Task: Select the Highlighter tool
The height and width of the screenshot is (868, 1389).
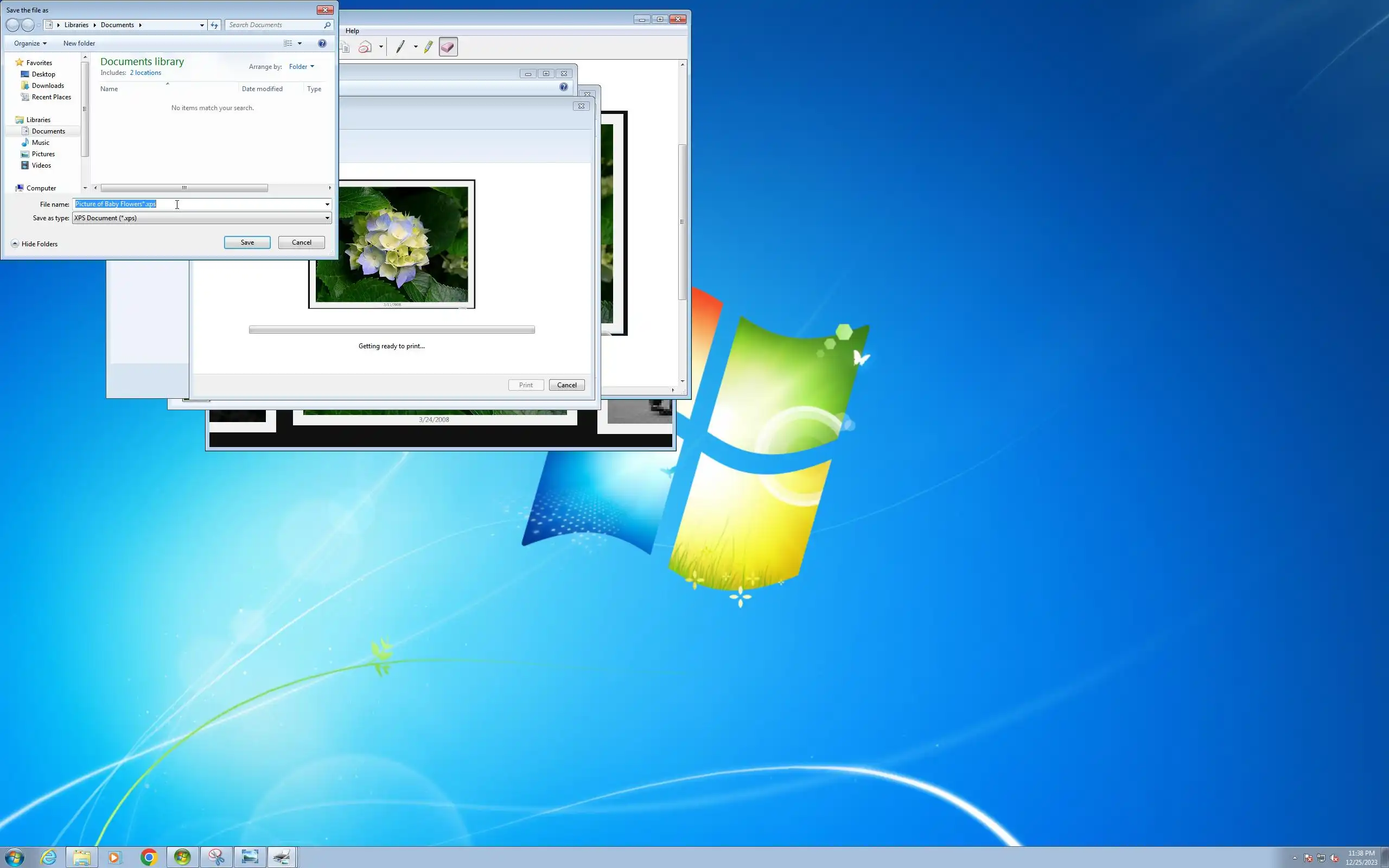Action: coord(428,47)
